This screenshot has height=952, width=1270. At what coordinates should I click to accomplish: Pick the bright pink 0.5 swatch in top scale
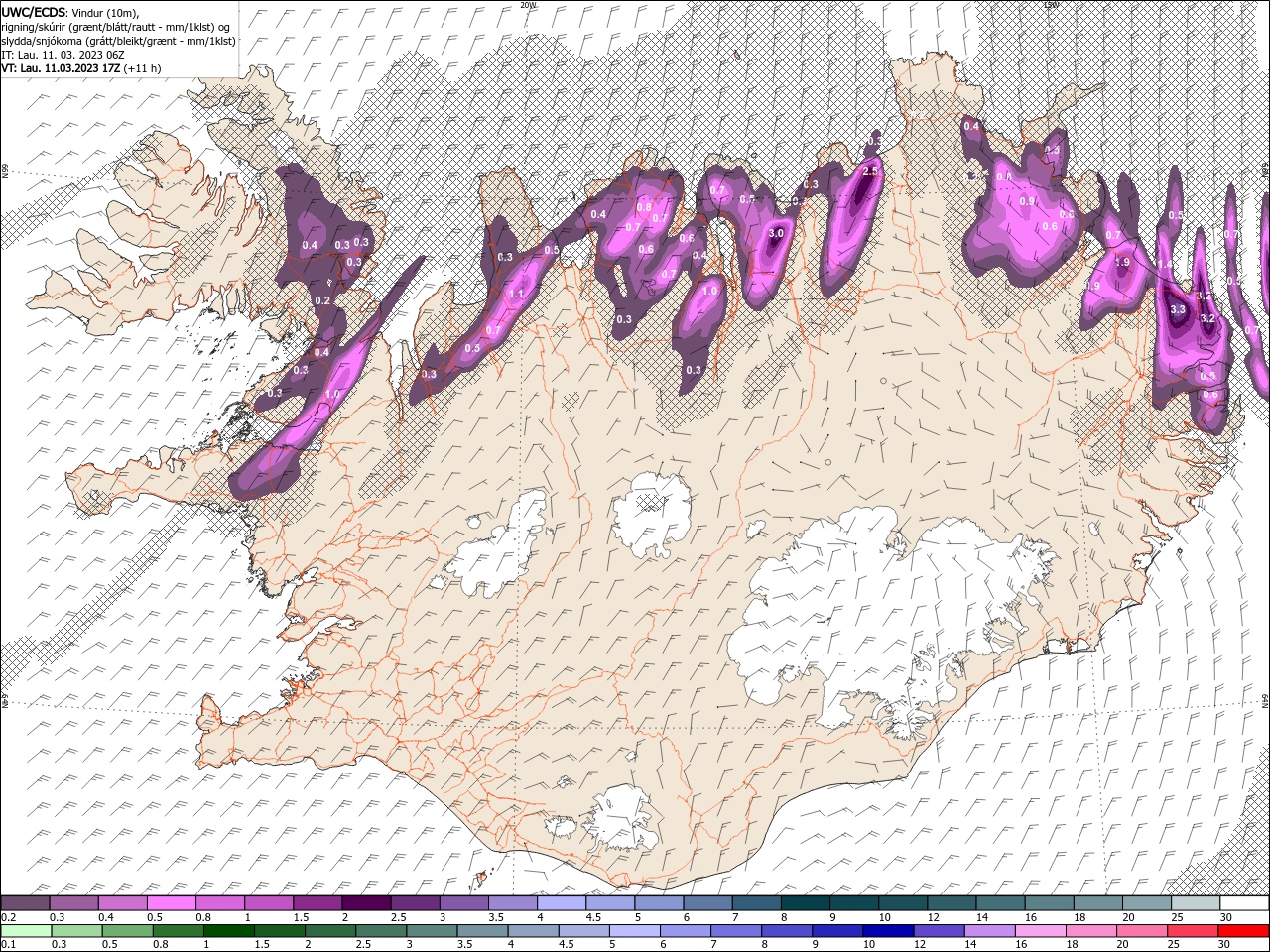[x=171, y=903]
